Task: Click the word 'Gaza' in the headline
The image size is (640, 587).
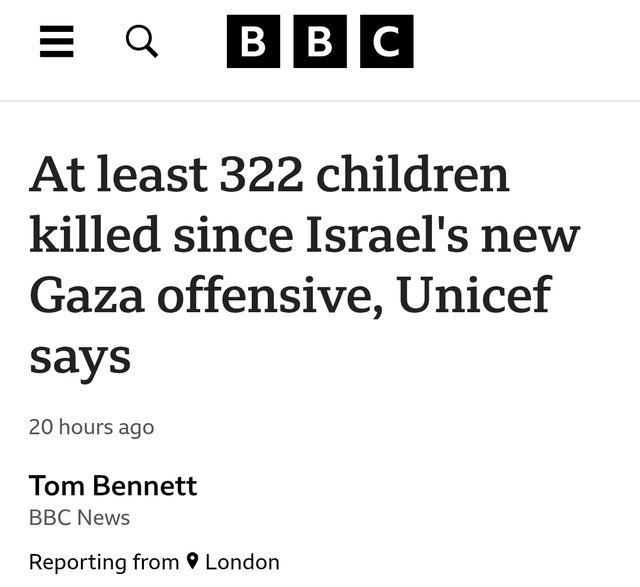Action: 87,295
